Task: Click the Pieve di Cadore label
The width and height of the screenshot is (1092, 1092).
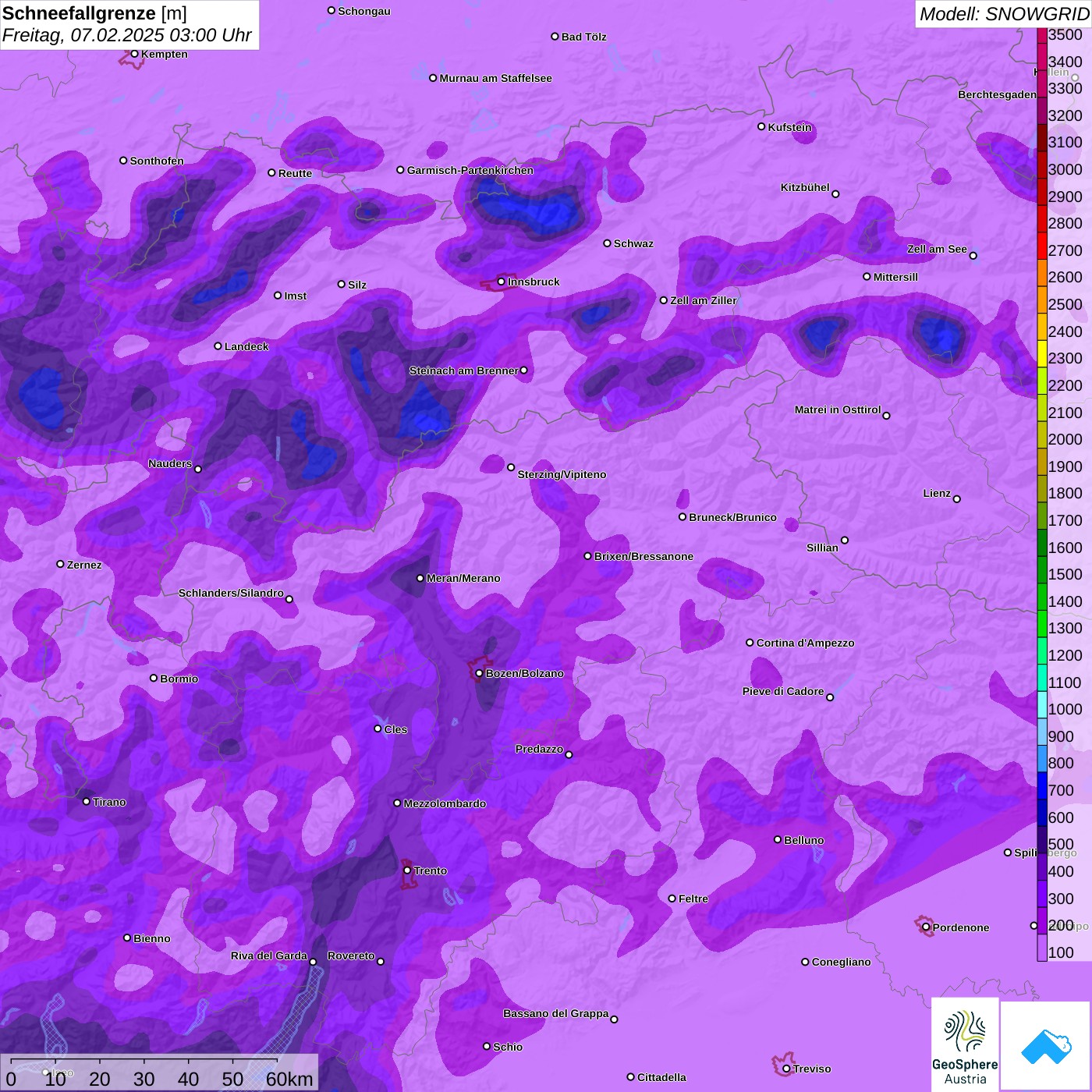Action: (x=783, y=691)
